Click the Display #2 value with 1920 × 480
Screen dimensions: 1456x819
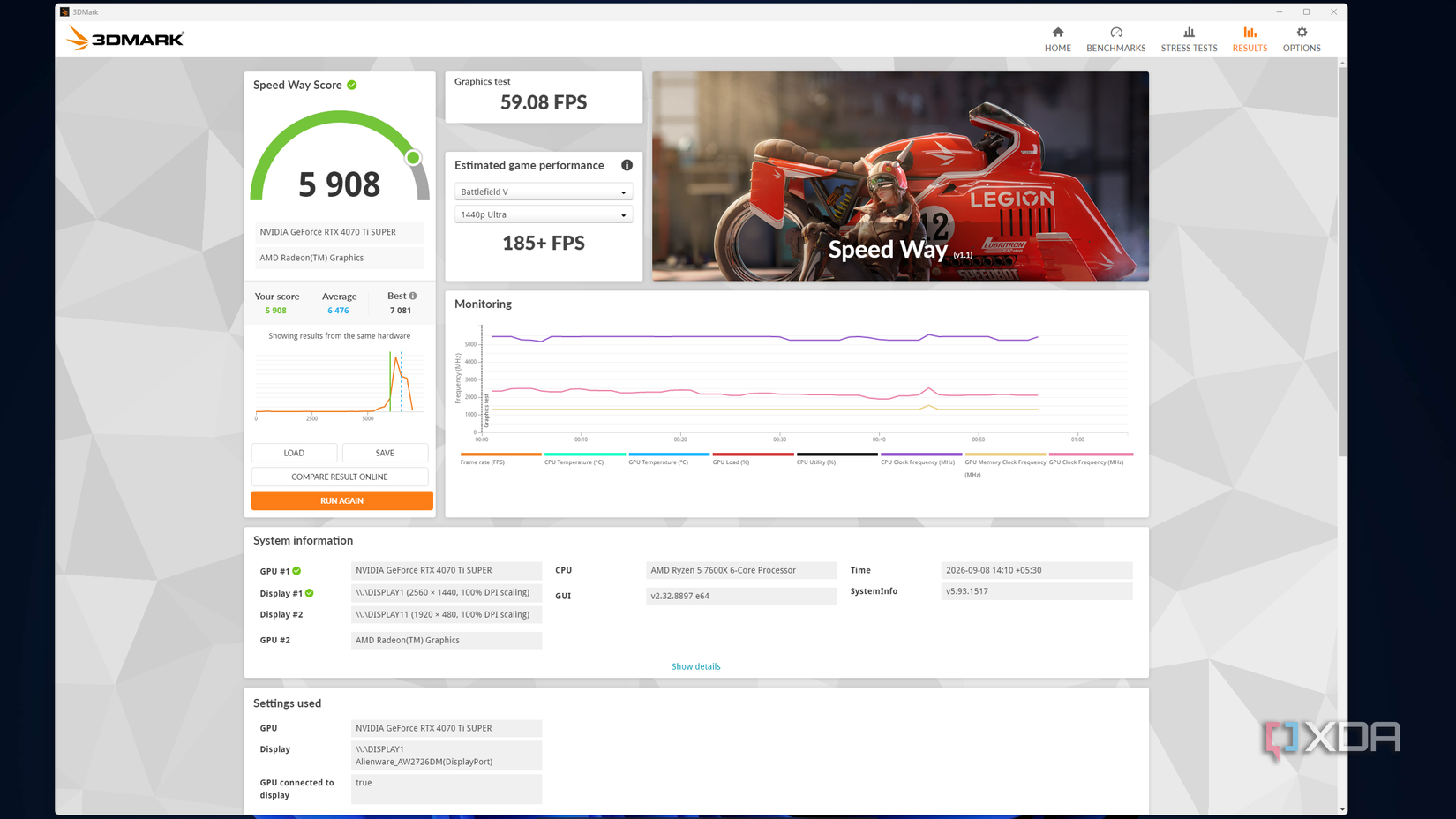tap(447, 614)
